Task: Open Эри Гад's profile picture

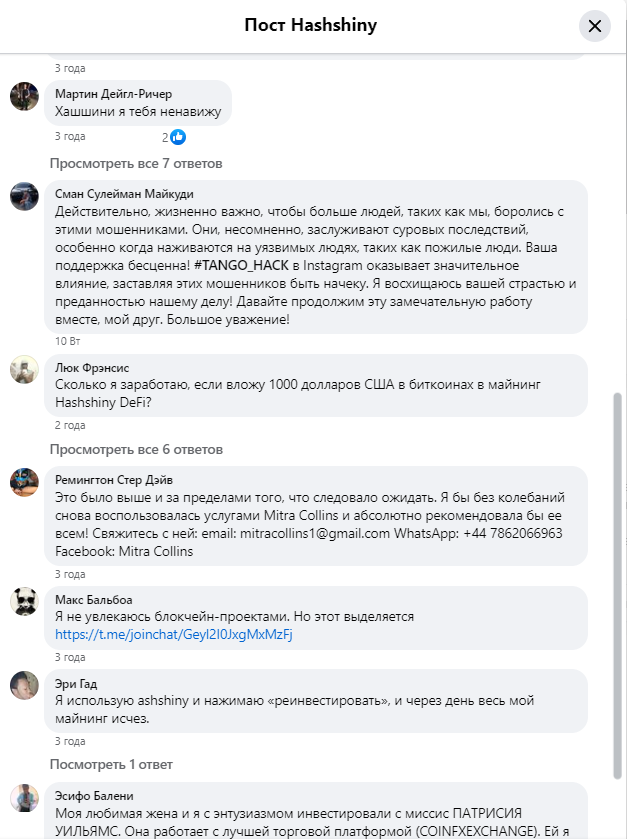Action: 24,685
